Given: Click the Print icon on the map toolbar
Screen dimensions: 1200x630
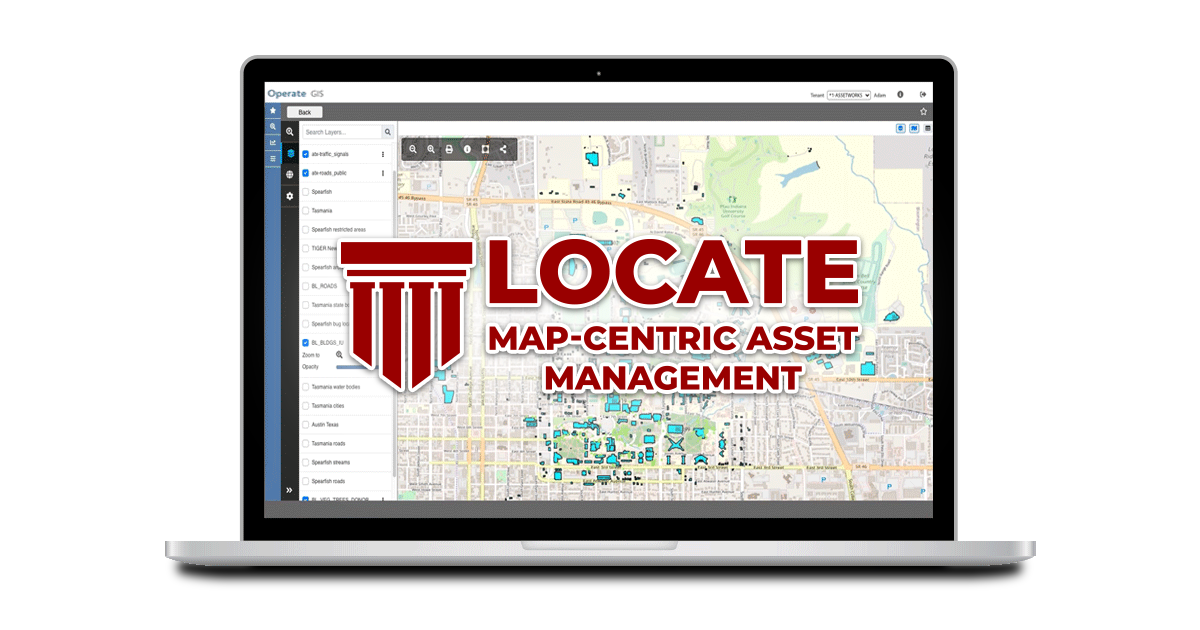Looking at the screenshot, I should click(x=449, y=149).
